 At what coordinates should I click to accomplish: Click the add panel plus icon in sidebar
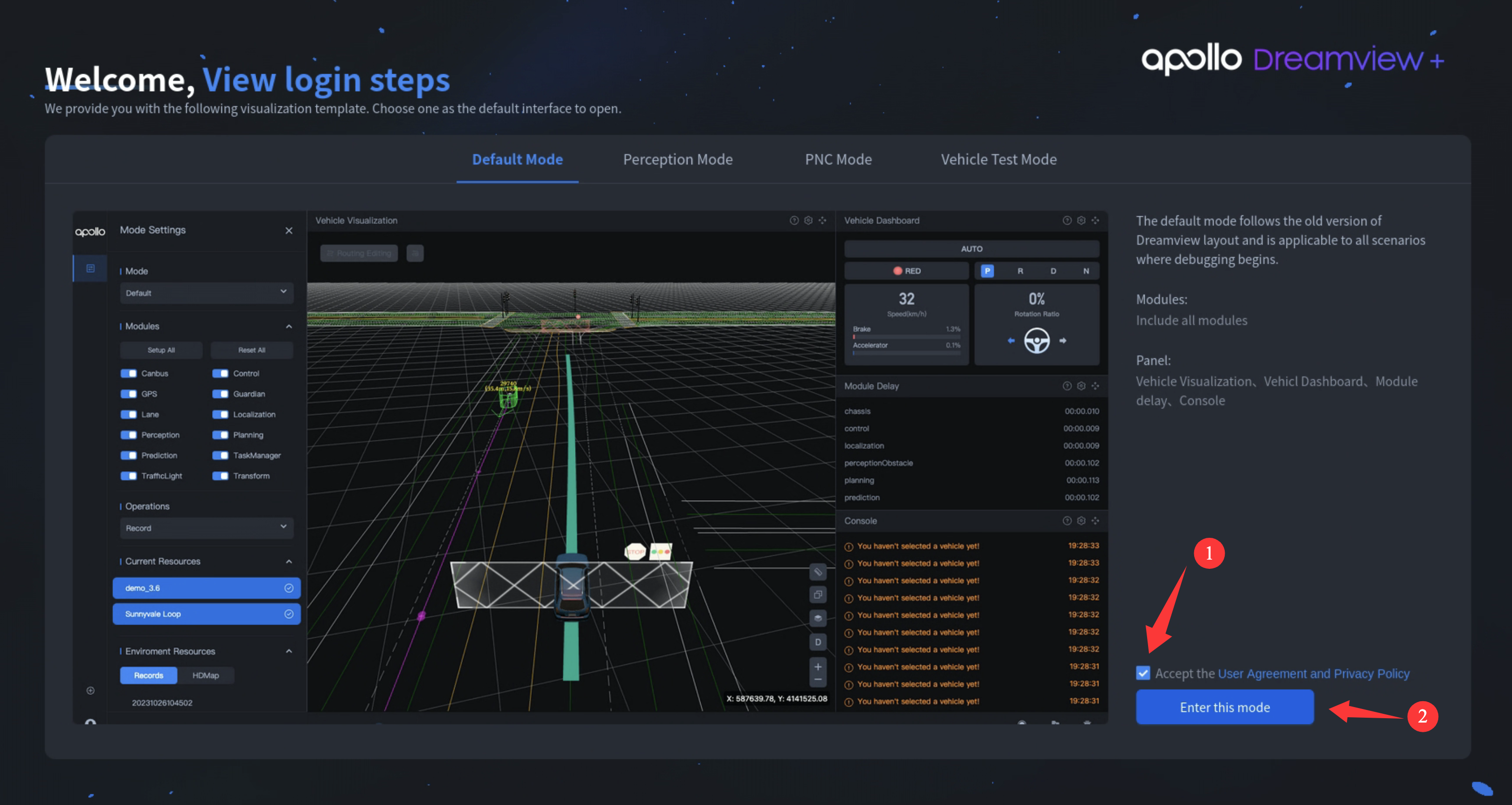(x=90, y=691)
